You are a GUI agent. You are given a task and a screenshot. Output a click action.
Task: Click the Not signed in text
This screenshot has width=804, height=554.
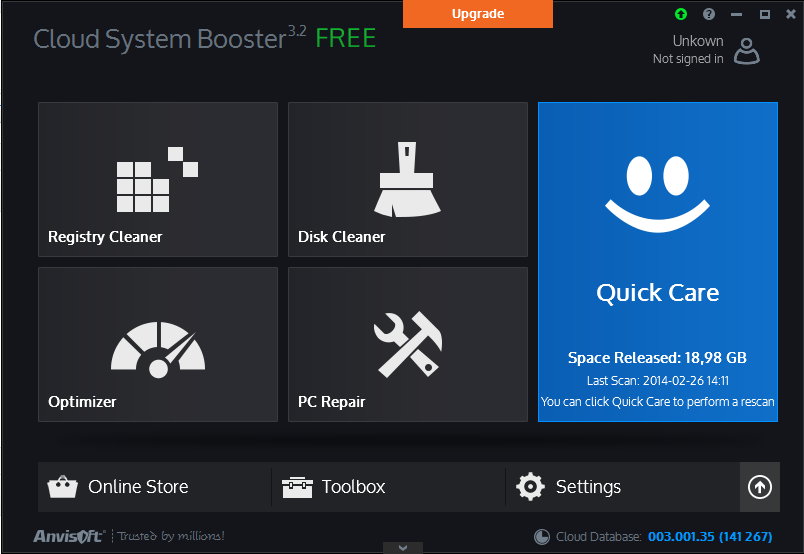pos(688,59)
